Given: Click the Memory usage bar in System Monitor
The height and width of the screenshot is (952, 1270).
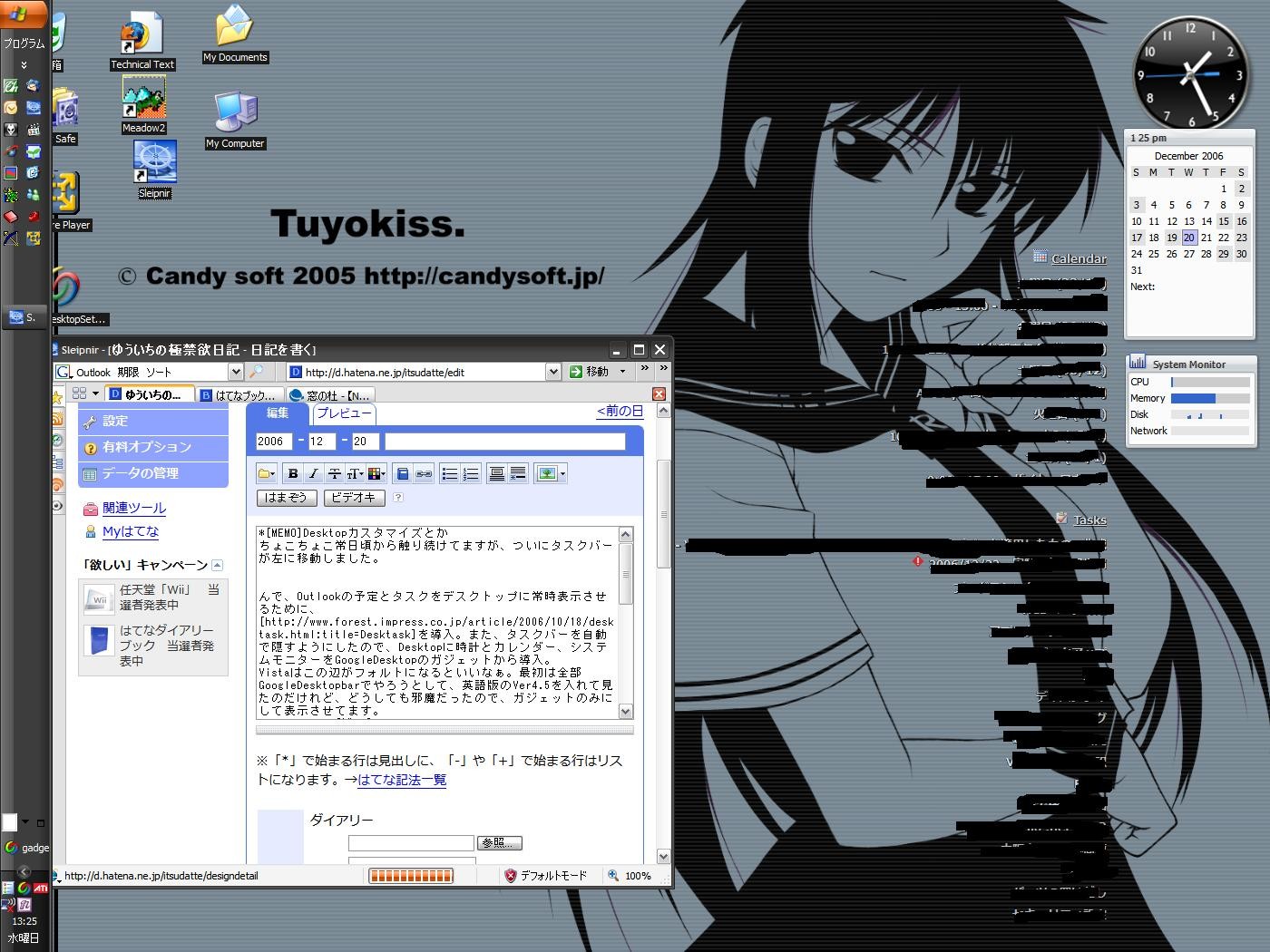Looking at the screenshot, I should [1210, 398].
